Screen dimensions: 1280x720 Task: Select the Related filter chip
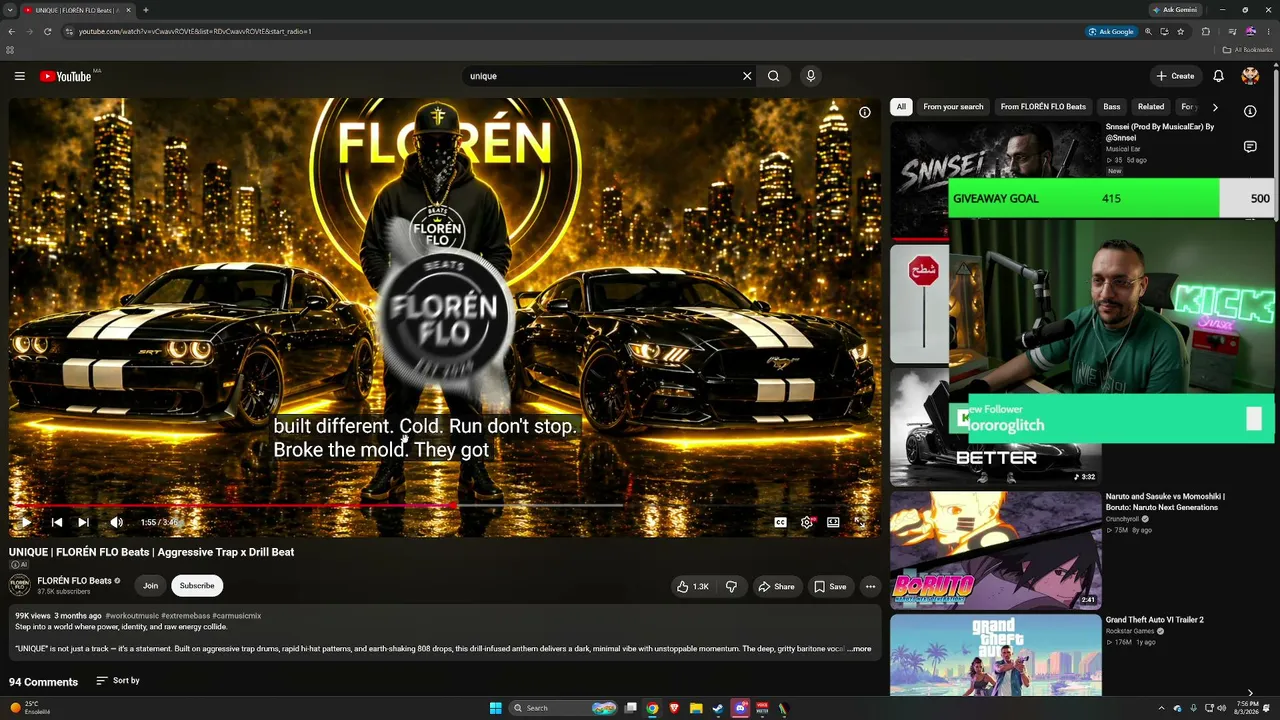1151,107
